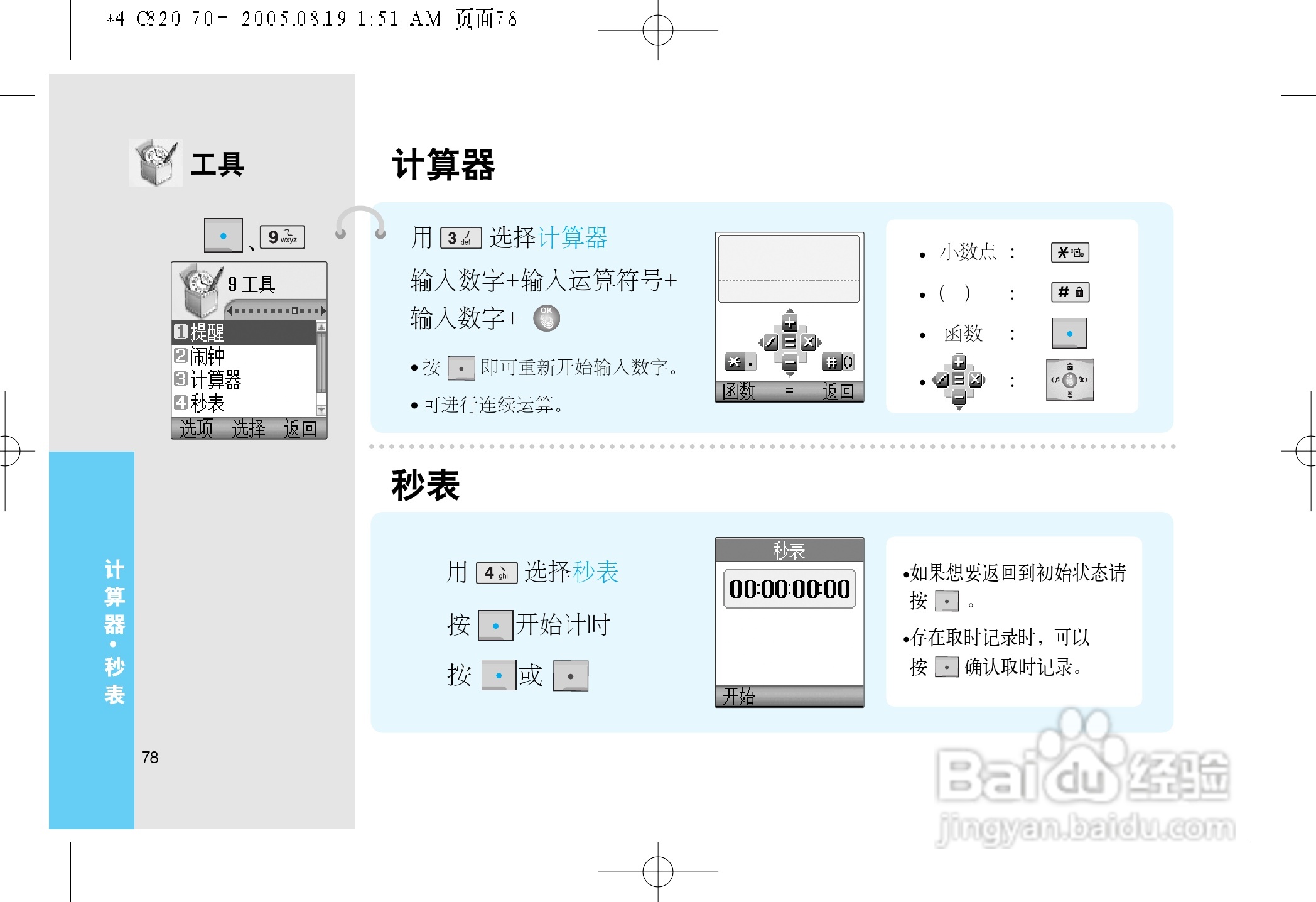The width and height of the screenshot is (1316, 902).
Task: Click up arrow of menu scrollbar
Action: tap(321, 327)
